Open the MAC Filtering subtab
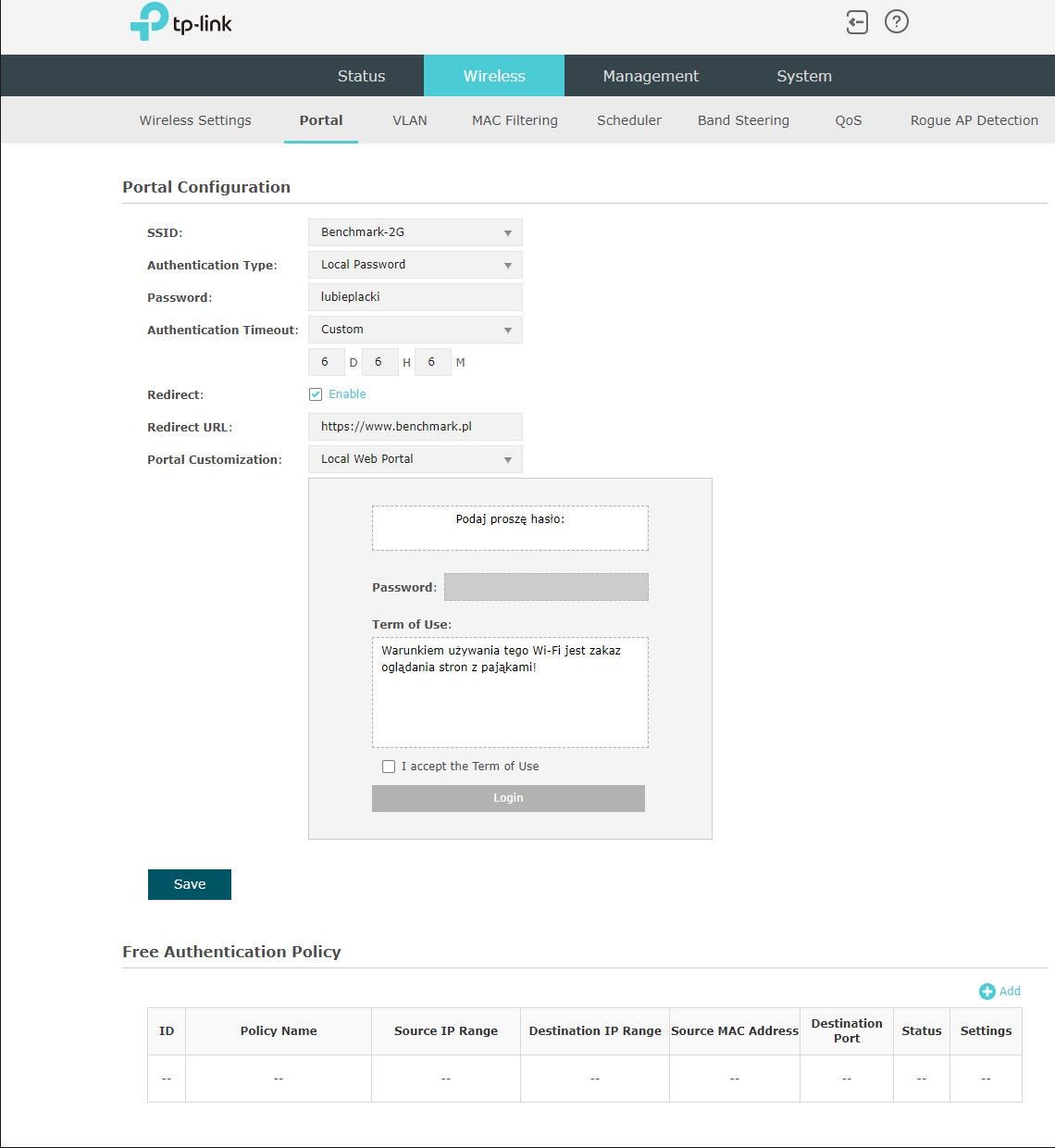The height and width of the screenshot is (1148, 1055). (515, 120)
